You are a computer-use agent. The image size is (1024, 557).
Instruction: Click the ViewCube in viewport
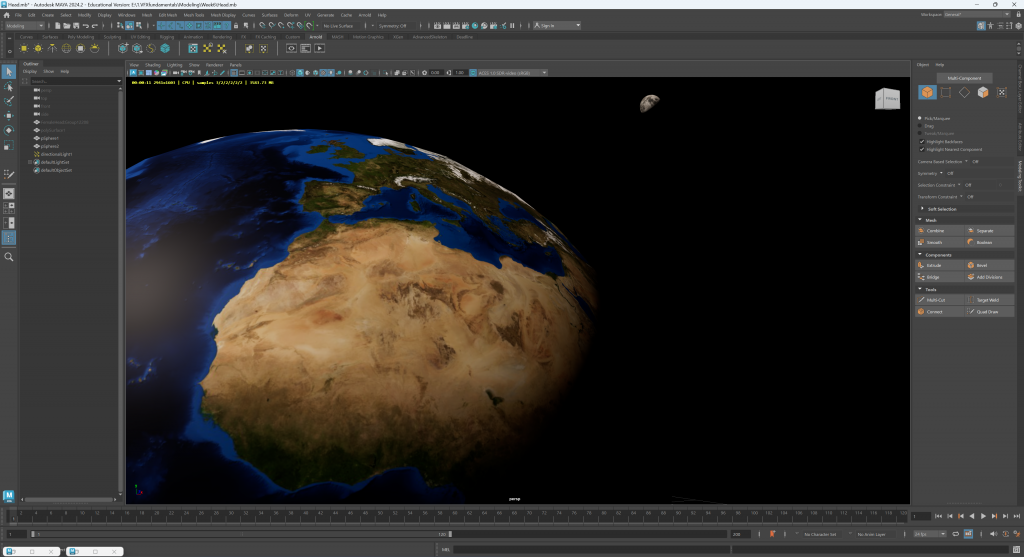887,99
